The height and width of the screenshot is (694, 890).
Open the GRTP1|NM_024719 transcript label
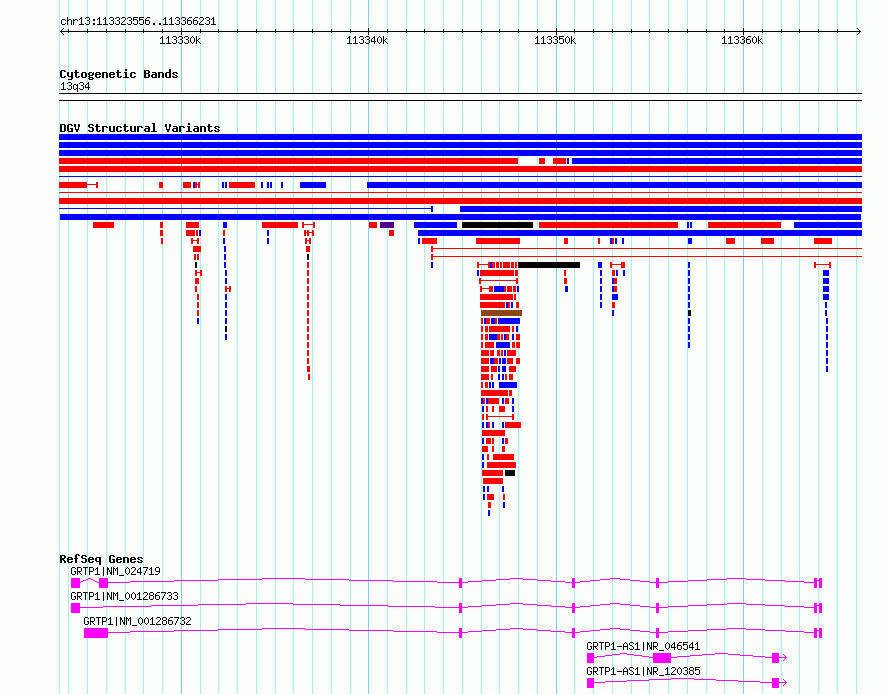[x=115, y=571]
